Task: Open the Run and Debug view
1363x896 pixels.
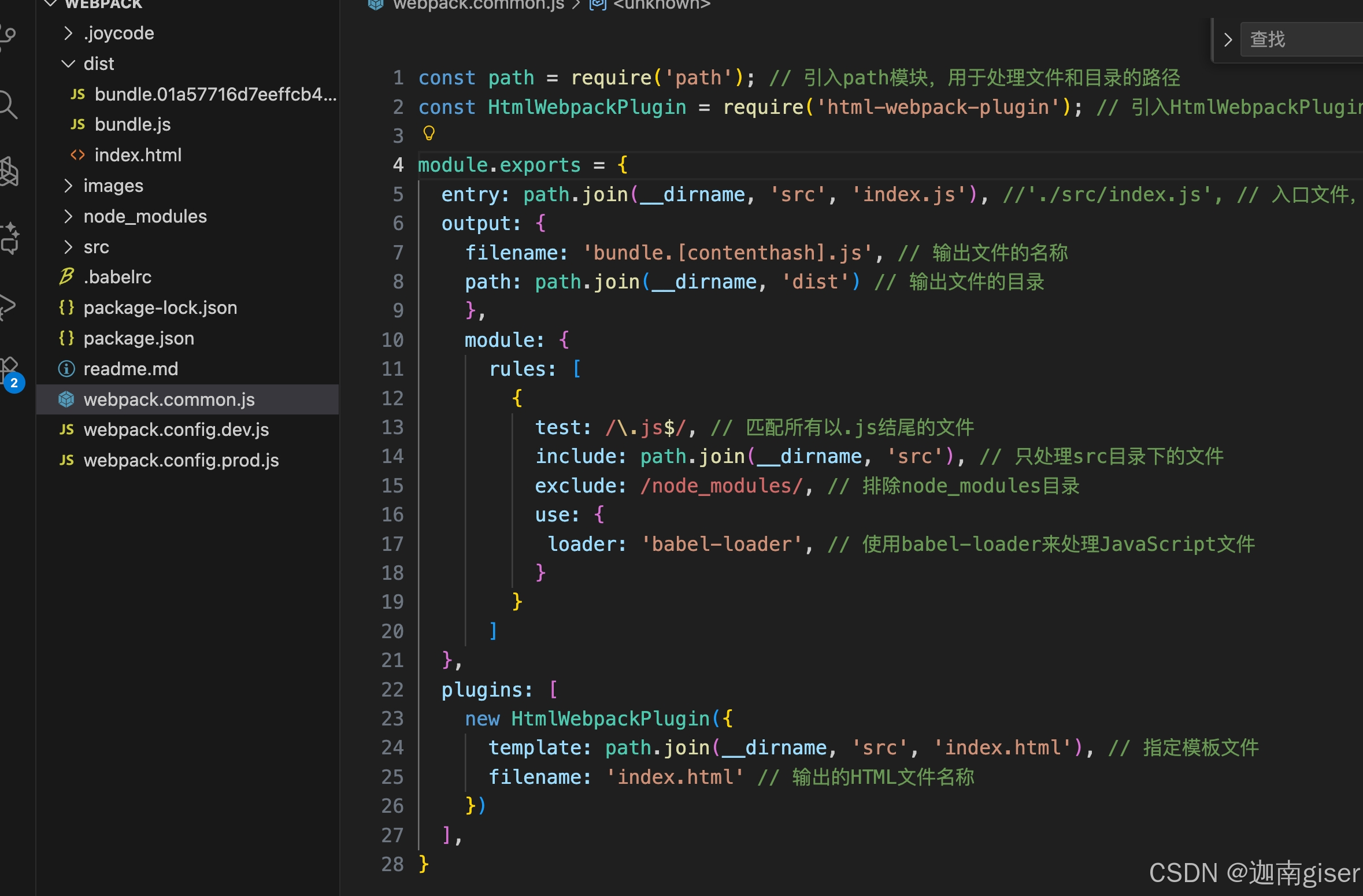Action: coord(7,306)
